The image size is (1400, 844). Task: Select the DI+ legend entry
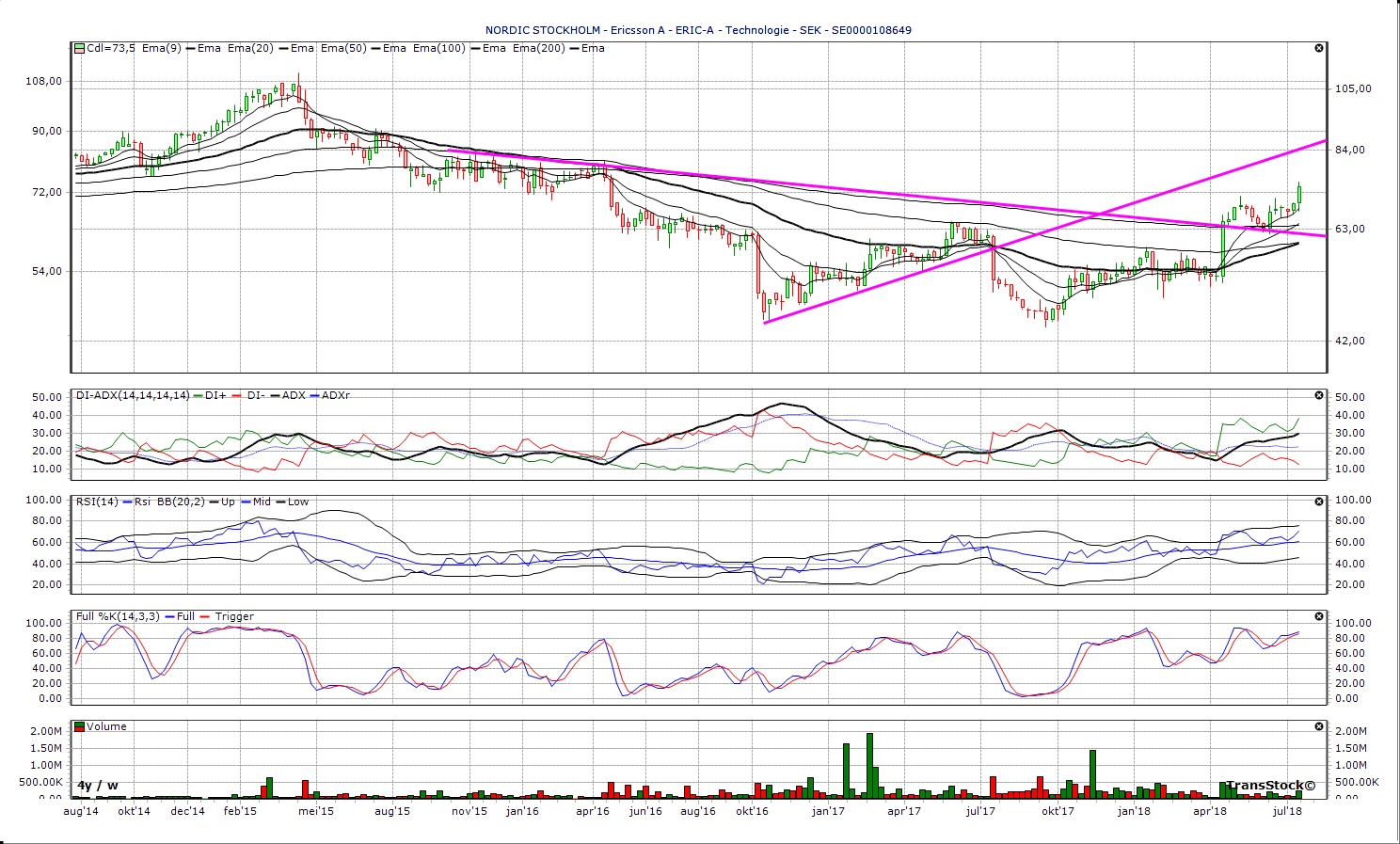click(215, 395)
